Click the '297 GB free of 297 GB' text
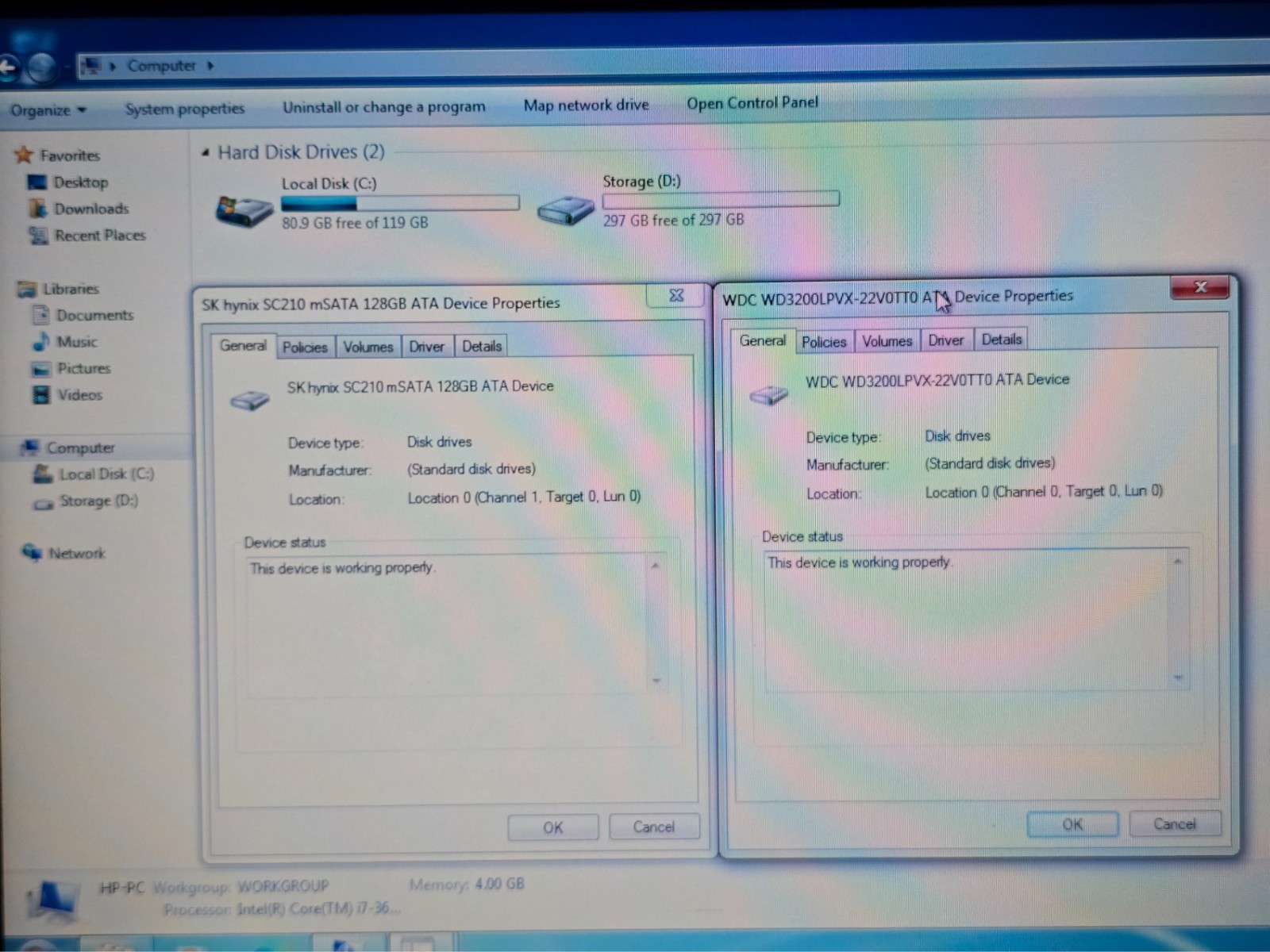The width and height of the screenshot is (1270, 952). (x=673, y=220)
